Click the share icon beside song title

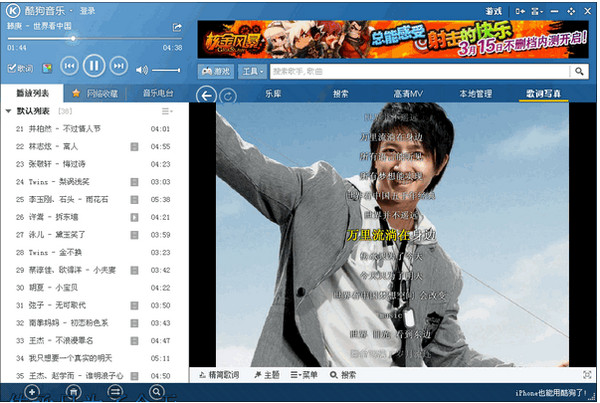(177, 28)
